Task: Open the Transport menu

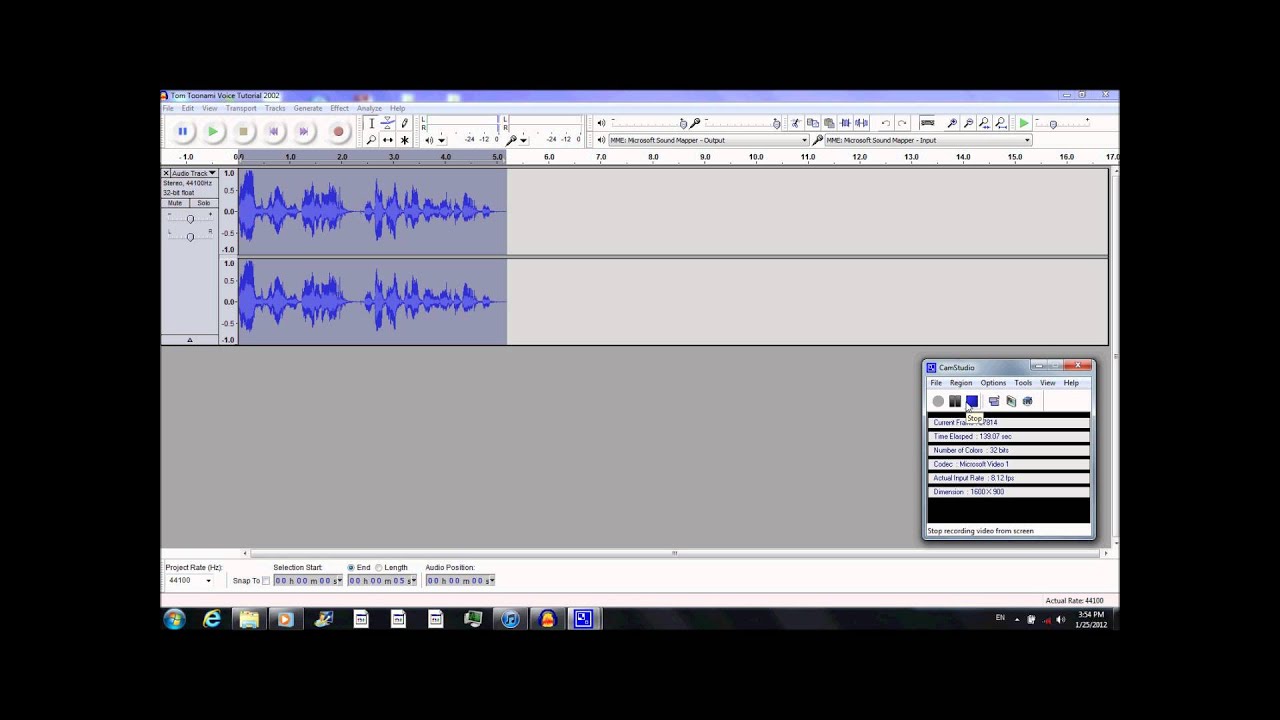Action: point(241,108)
